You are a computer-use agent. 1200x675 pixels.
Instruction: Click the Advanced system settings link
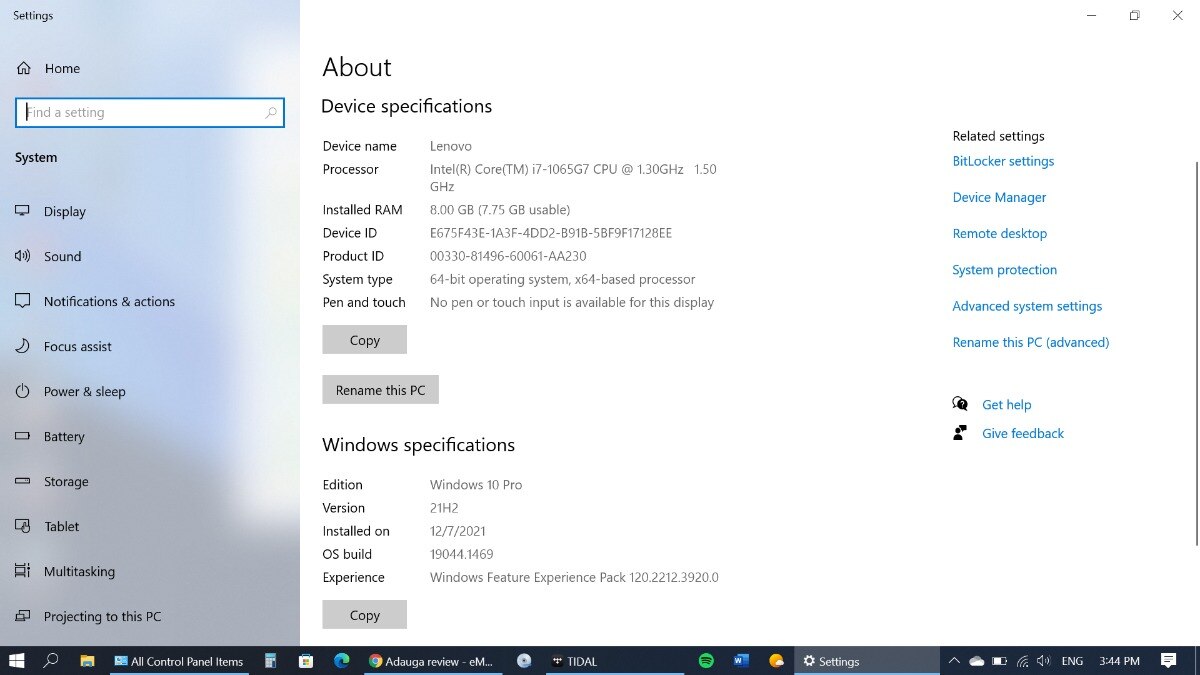coord(1027,307)
